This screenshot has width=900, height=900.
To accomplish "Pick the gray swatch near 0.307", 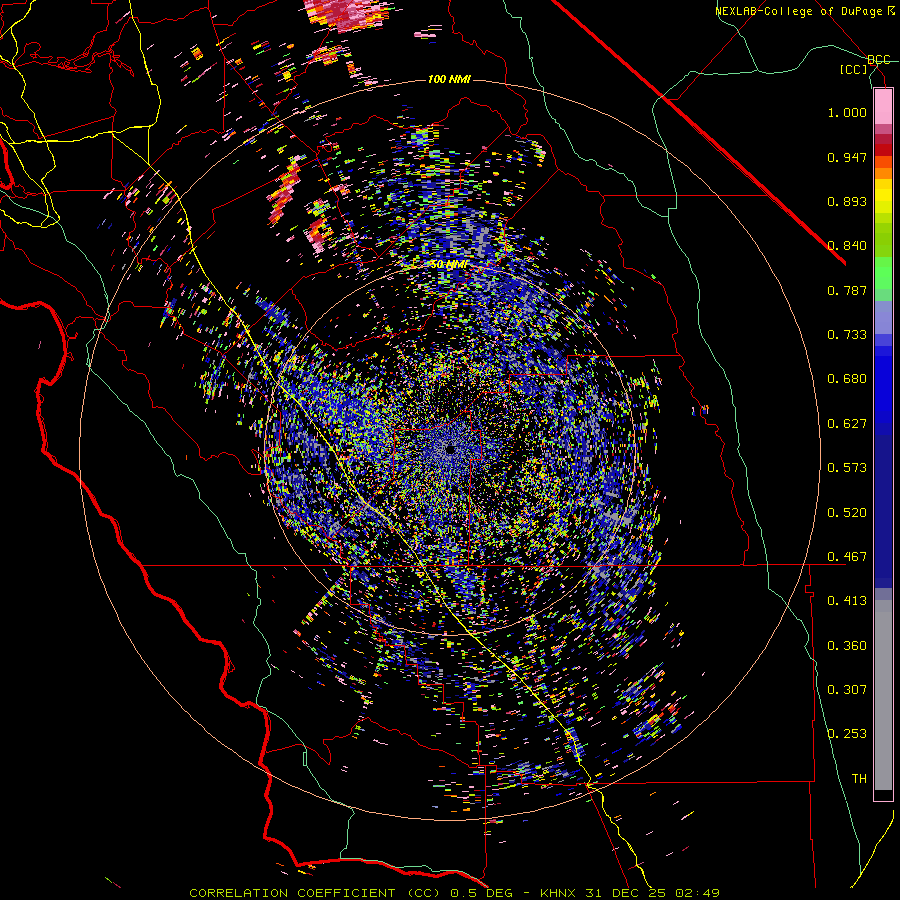I will point(883,695).
